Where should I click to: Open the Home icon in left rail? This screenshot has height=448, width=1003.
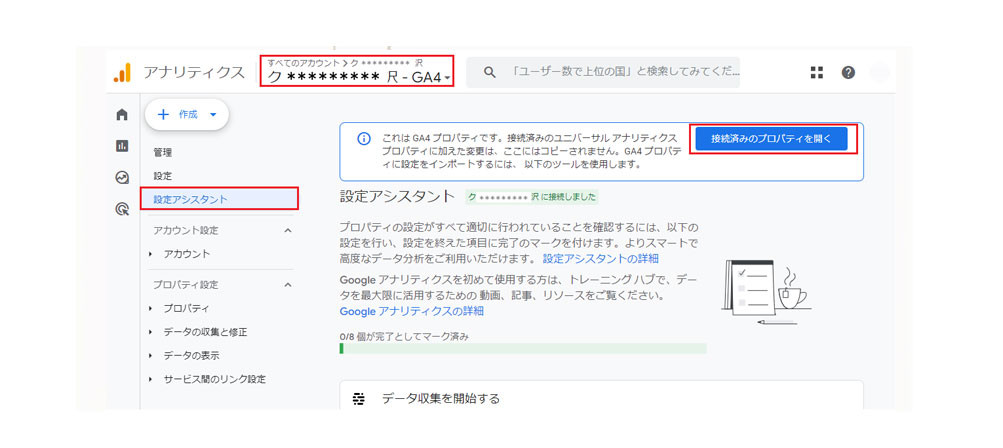[x=122, y=115]
